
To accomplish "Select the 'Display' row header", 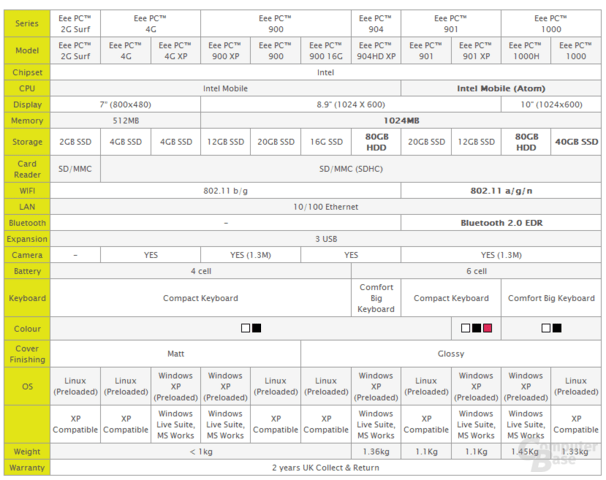I will [x=27, y=105].
